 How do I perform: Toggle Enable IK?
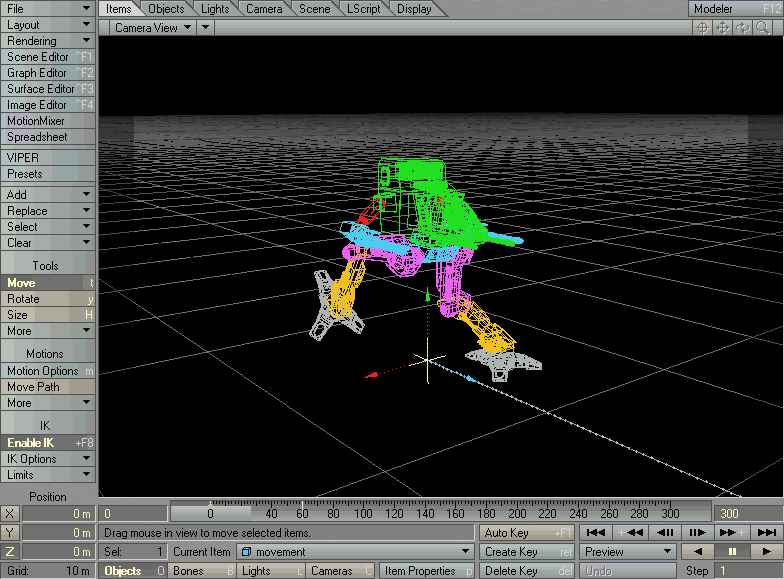point(48,442)
